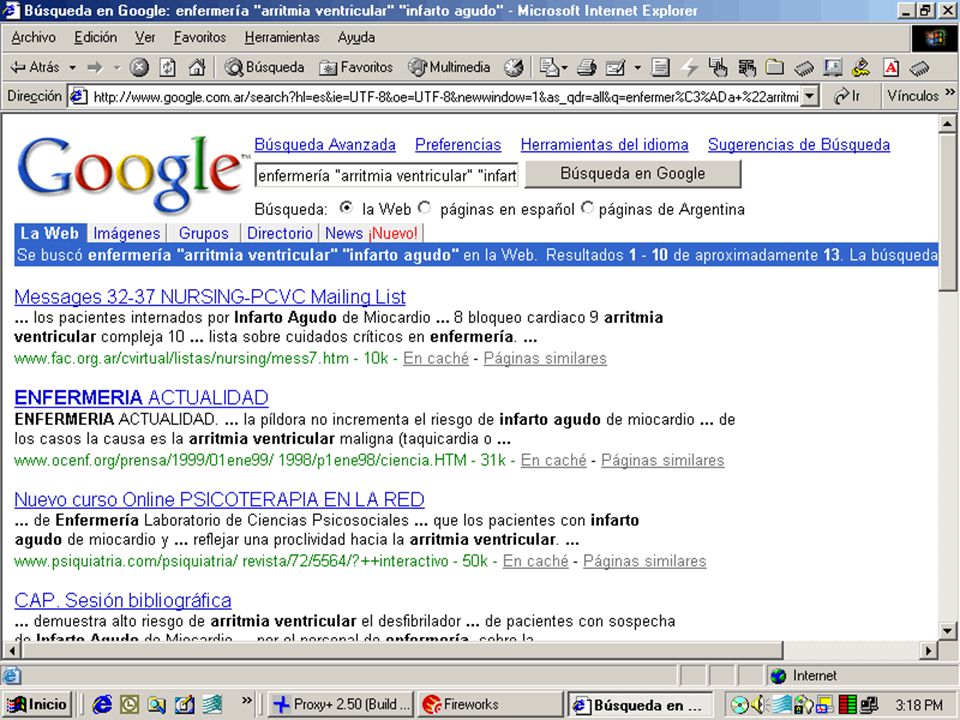Click the Edit page toolbar icon

[615, 67]
